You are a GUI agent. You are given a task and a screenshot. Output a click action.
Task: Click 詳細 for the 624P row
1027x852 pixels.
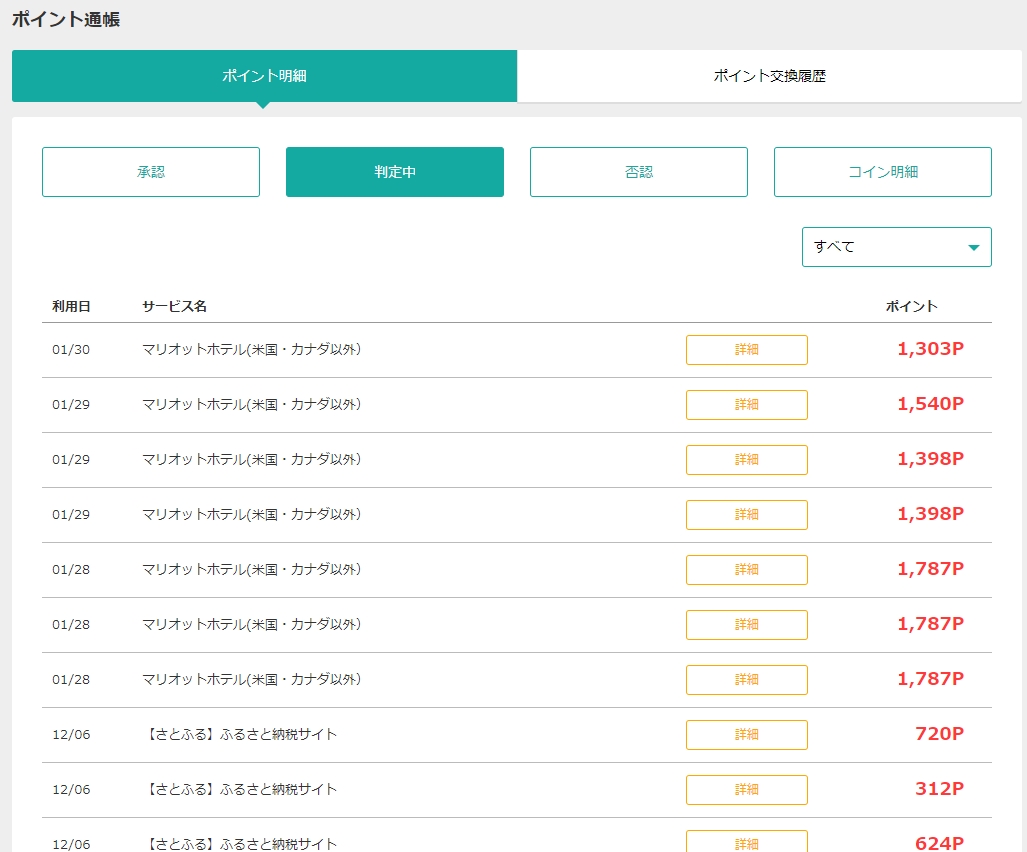point(747,842)
